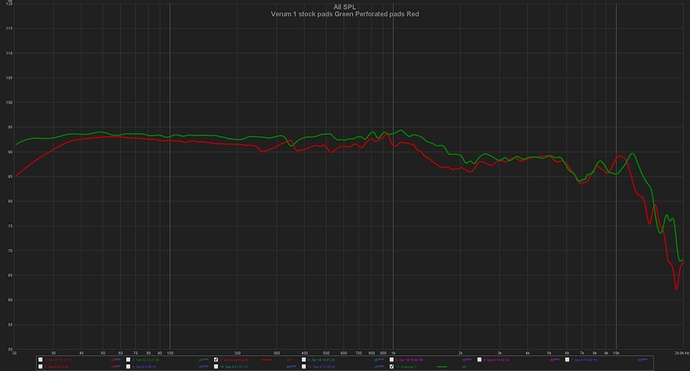Click the green line sample in legend
The width and height of the screenshot is (690, 371).
442,367
